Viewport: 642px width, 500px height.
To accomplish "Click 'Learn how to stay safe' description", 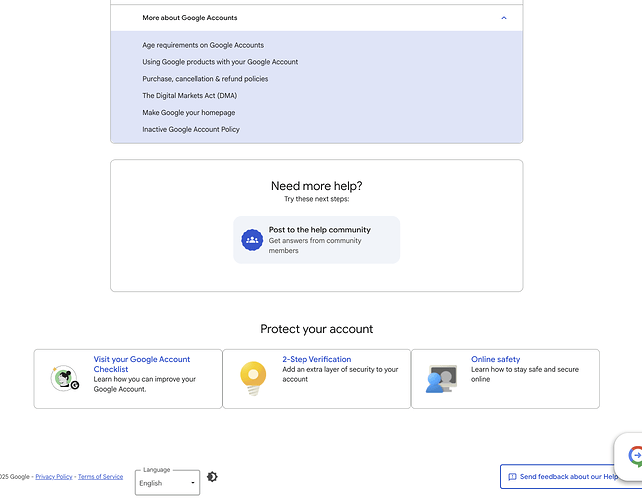I will pyautogui.click(x=524, y=374).
